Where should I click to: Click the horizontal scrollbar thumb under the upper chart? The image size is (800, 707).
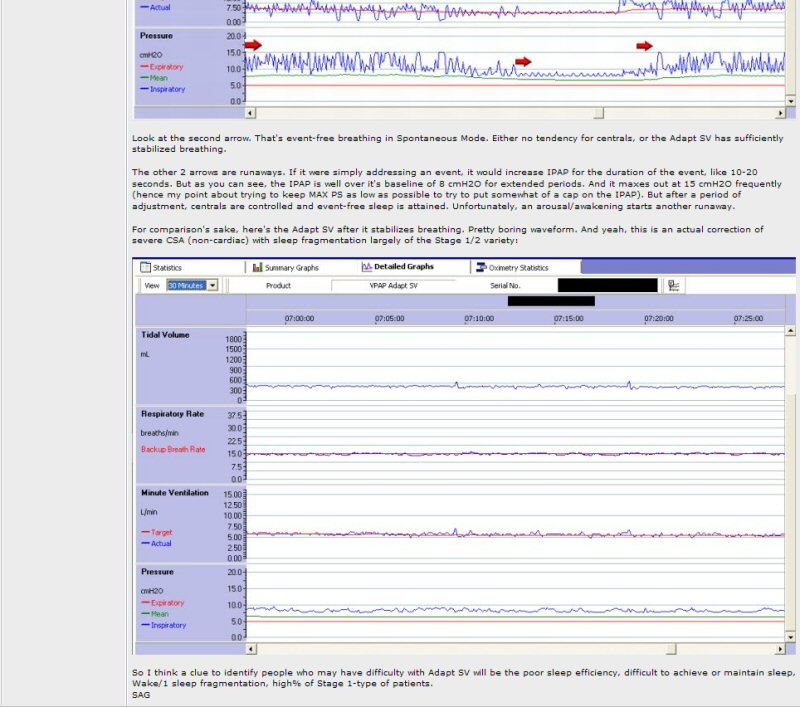tap(599, 113)
